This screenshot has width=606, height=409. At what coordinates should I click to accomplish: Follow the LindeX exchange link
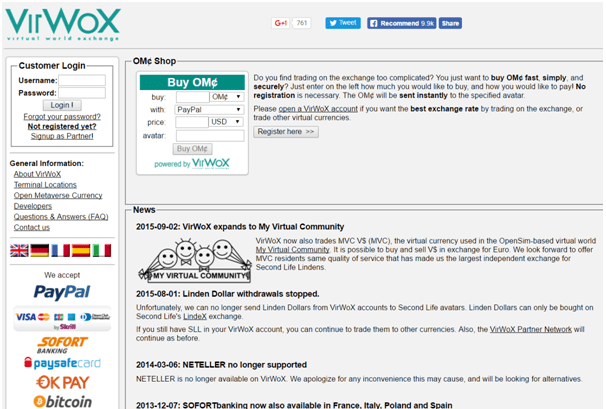coord(195,316)
